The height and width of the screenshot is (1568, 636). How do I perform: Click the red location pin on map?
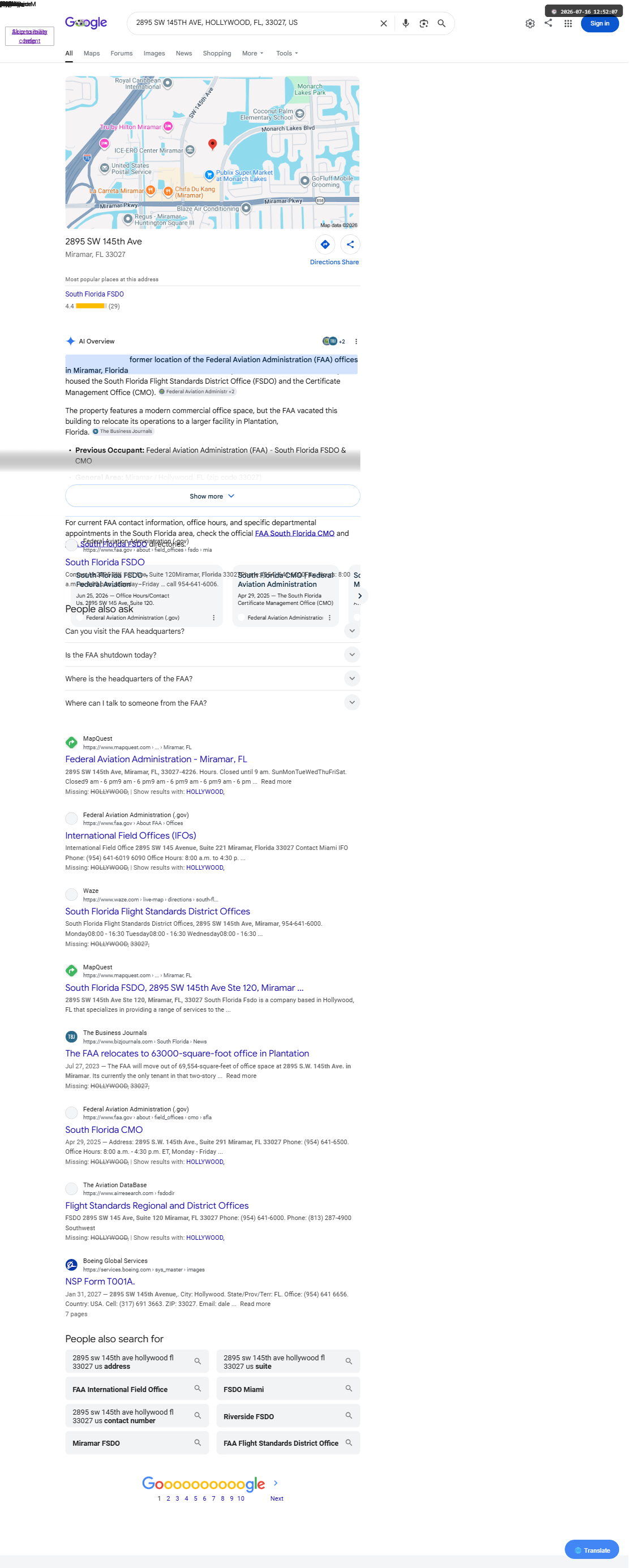(212, 144)
